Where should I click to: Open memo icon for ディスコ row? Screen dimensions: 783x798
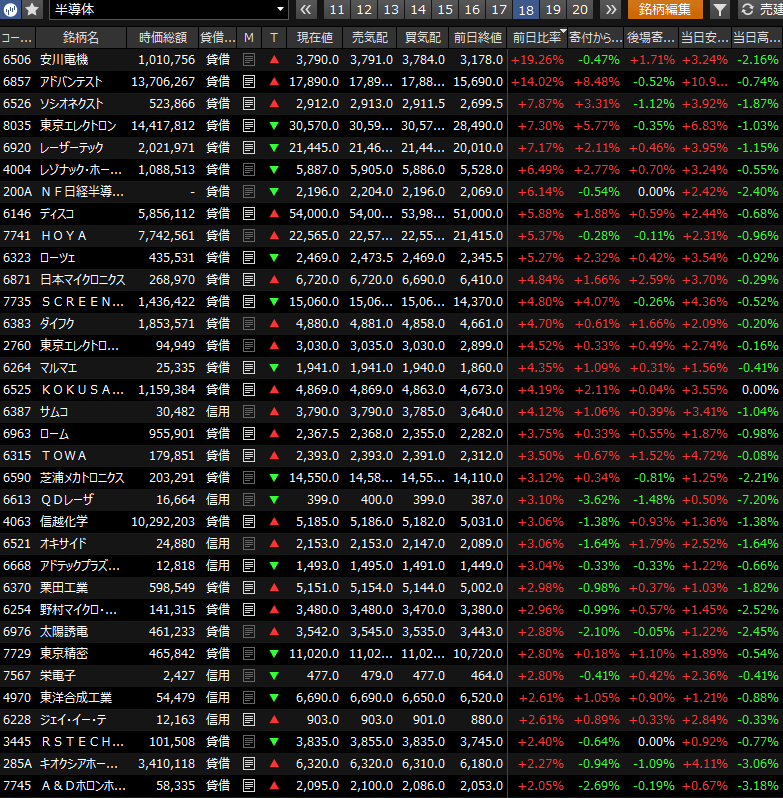[249, 213]
